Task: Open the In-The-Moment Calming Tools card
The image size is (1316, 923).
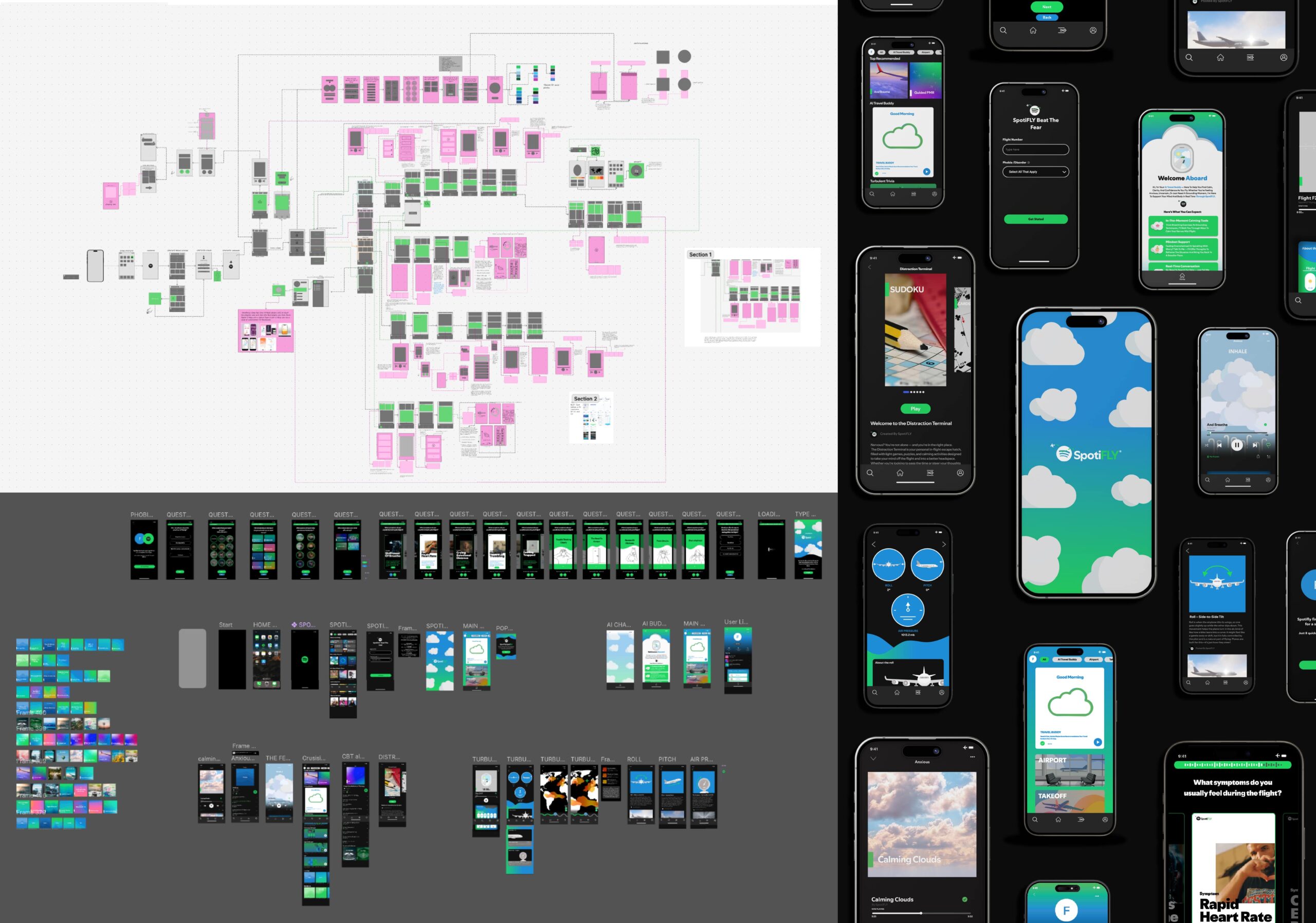Action: click(1183, 225)
